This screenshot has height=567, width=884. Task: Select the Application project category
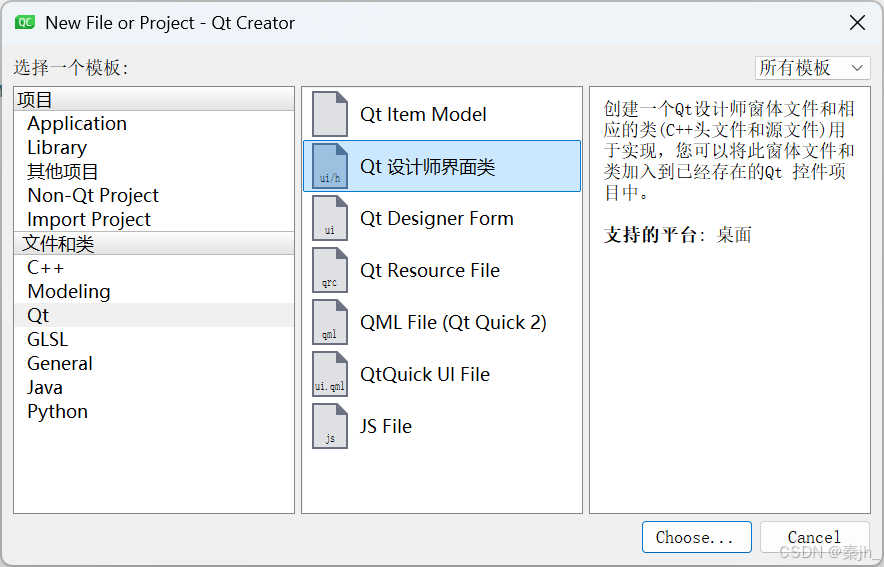(x=154, y=123)
